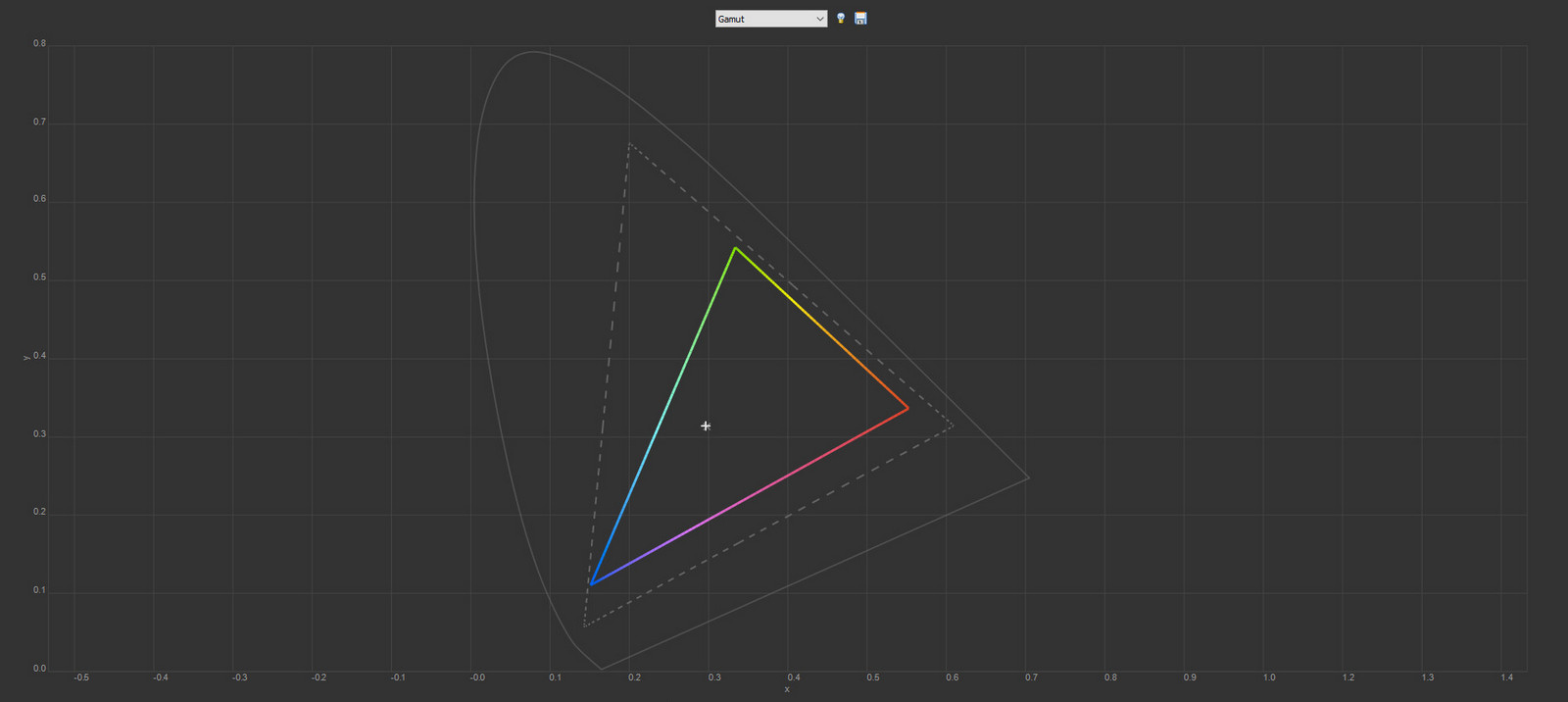Select the green vertex of the colored gamut triangle
The height and width of the screenshot is (702, 1568).
tap(735, 248)
